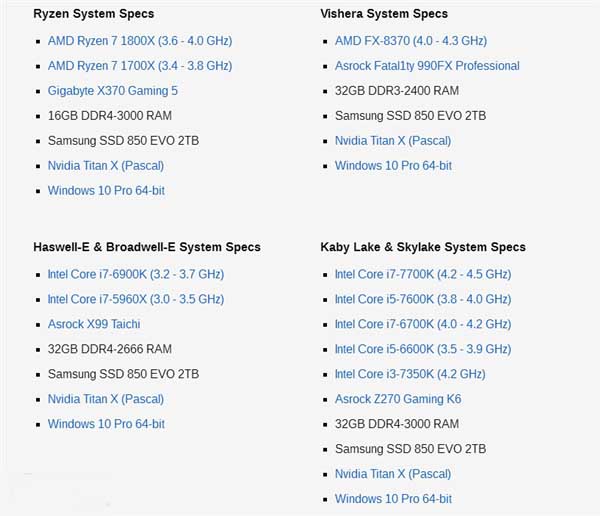Select the Intel Core i5-6600K link
600x516 pixels.
click(x=422, y=349)
